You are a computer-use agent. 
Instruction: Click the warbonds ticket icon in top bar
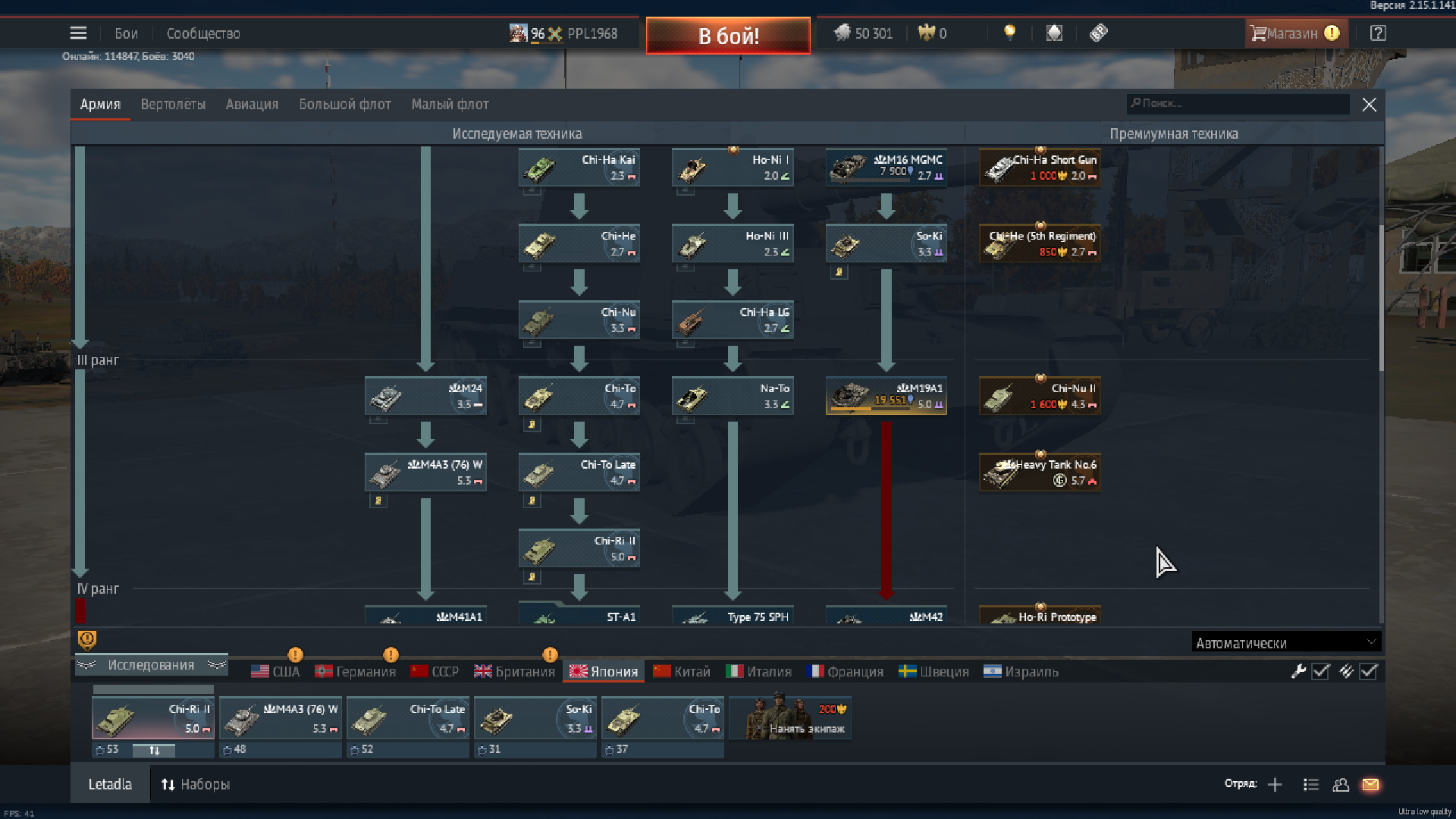coord(1098,33)
